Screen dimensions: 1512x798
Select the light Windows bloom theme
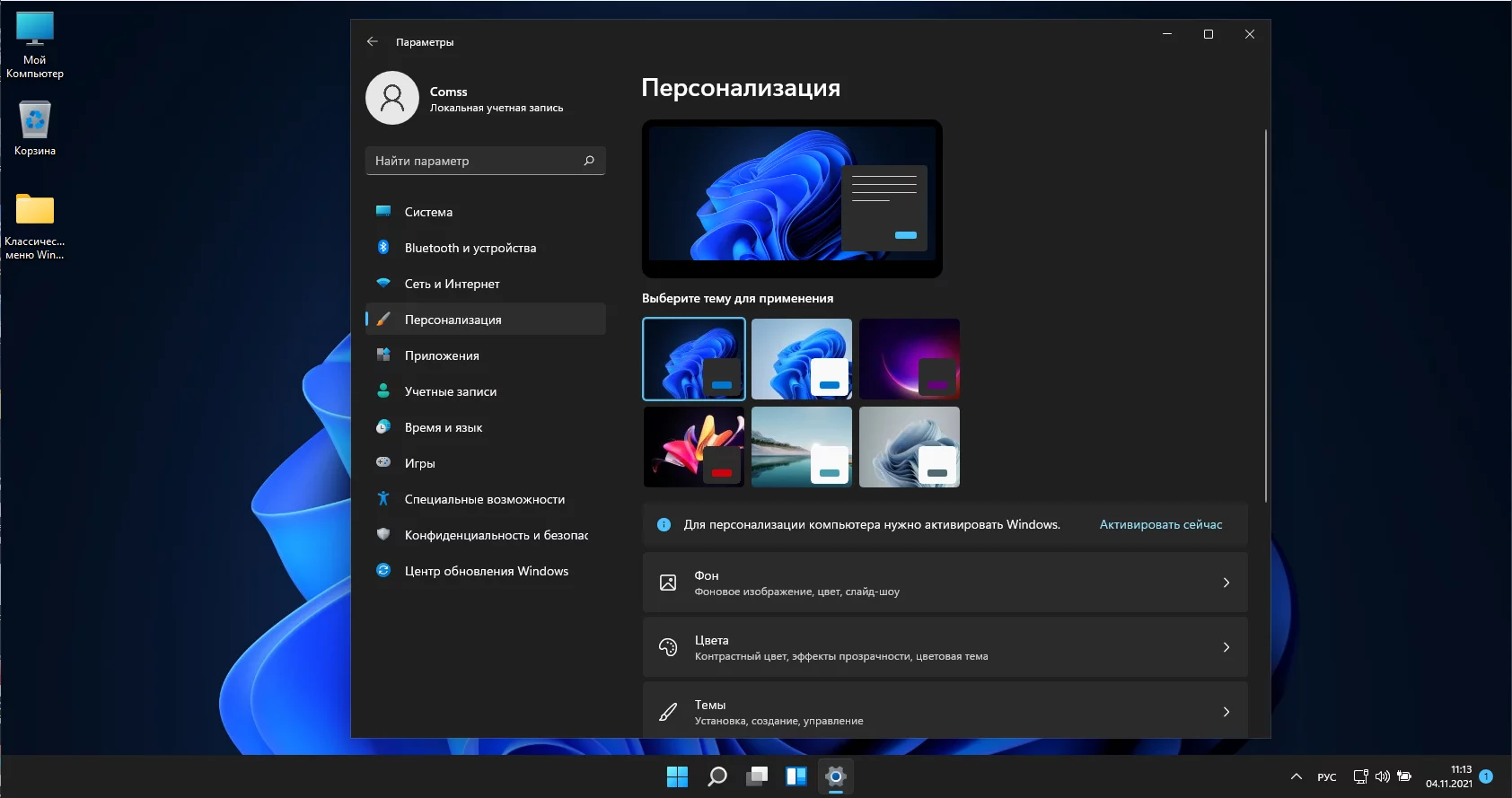pyautogui.click(x=801, y=359)
